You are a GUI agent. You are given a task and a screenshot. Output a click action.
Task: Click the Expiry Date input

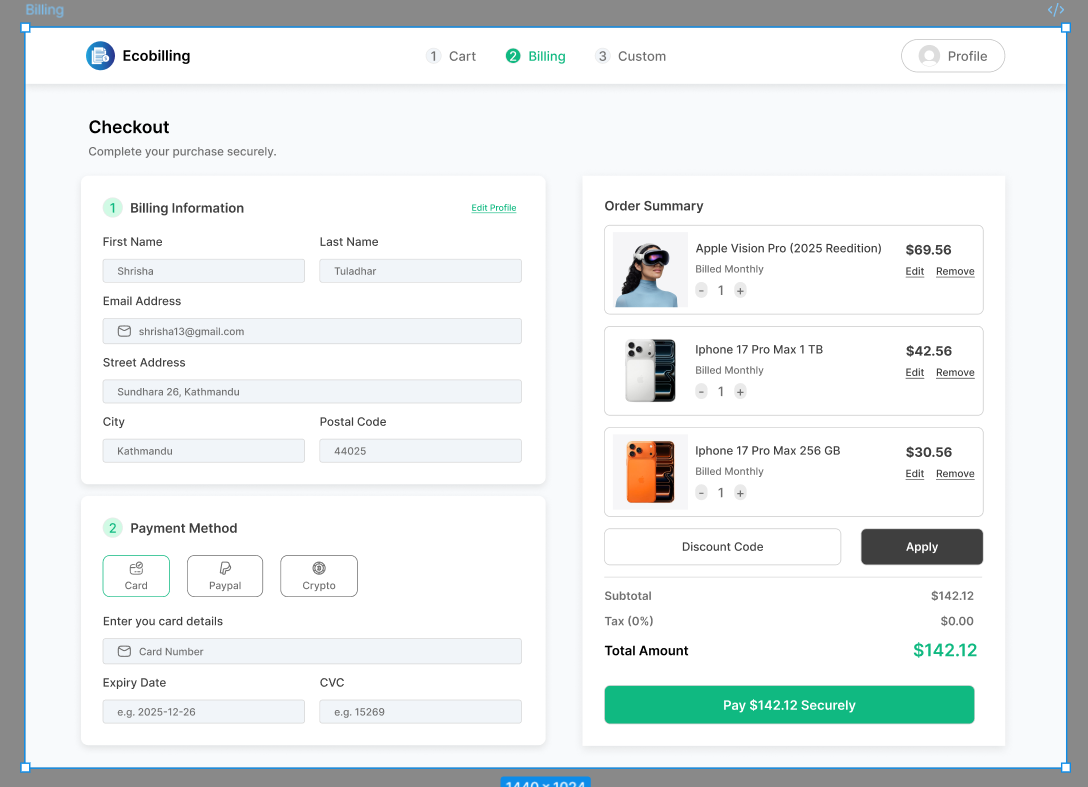[203, 712]
